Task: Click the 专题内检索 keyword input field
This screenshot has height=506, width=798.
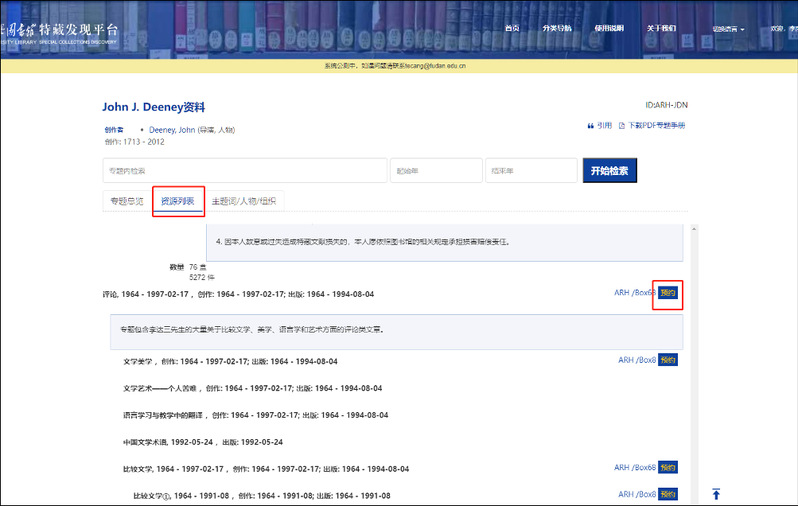Action: tap(244, 171)
